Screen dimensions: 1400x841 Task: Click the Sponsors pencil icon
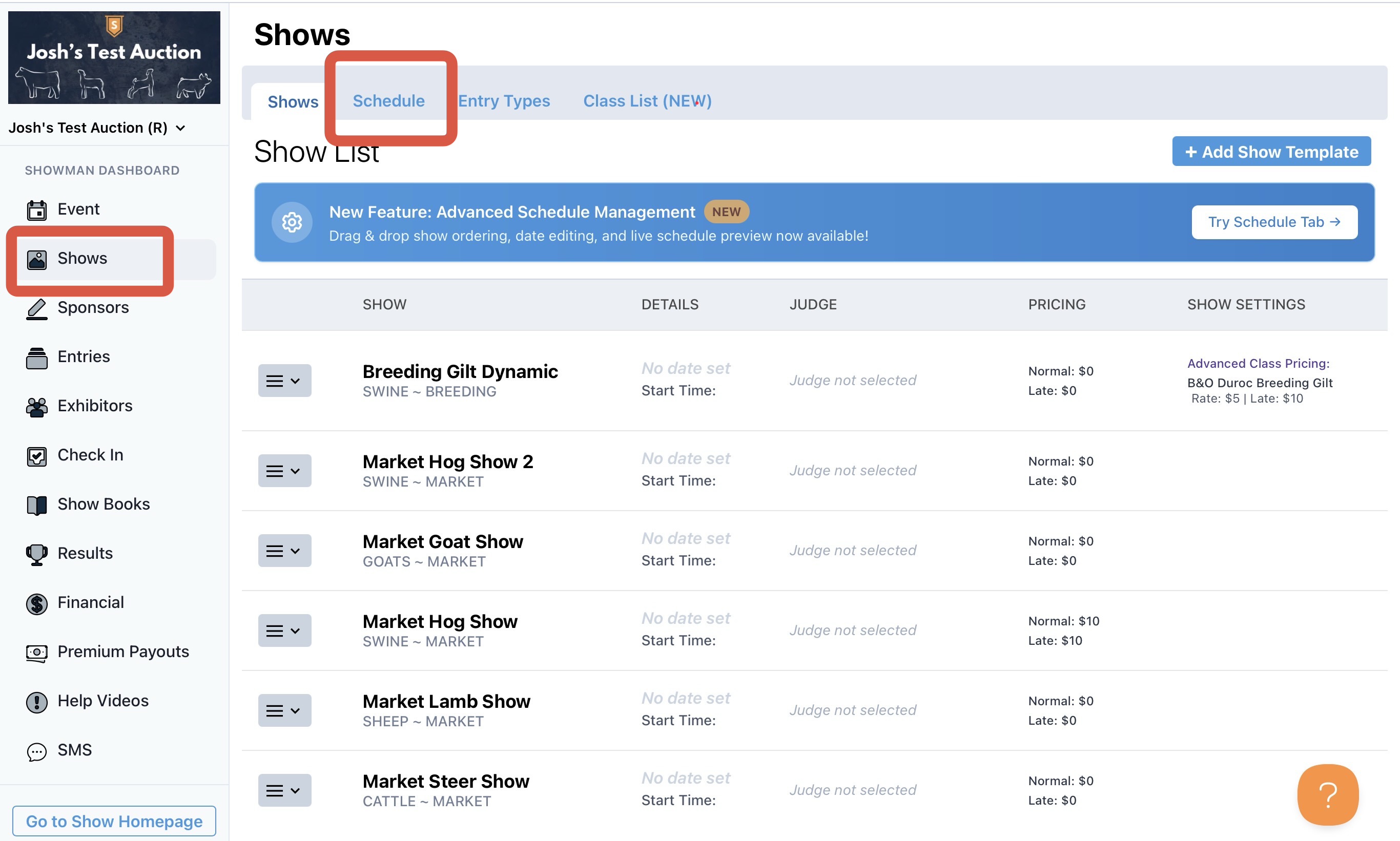(x=36, y=308)
